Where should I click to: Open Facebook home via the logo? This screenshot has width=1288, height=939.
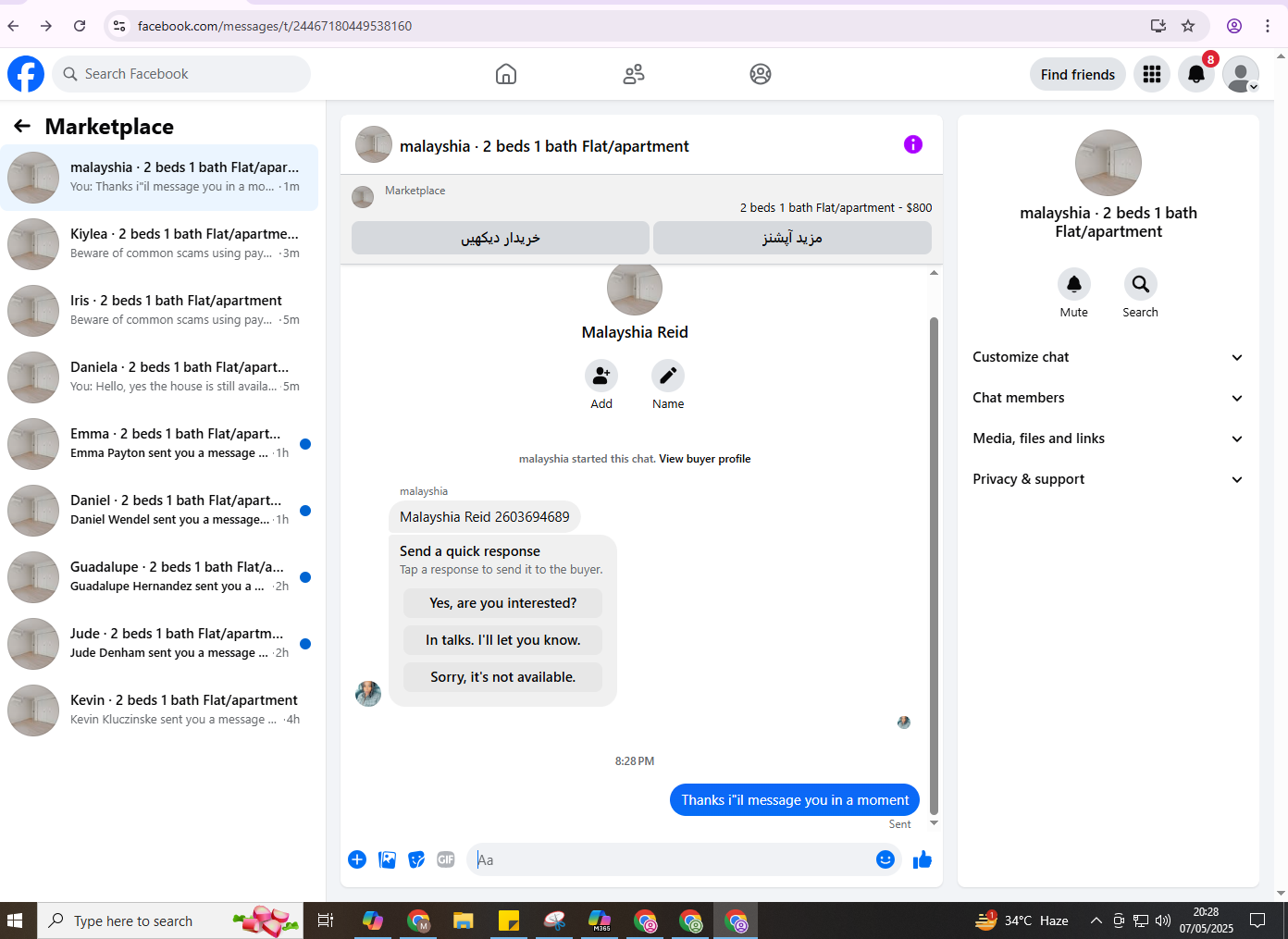(x=26, y=74)
